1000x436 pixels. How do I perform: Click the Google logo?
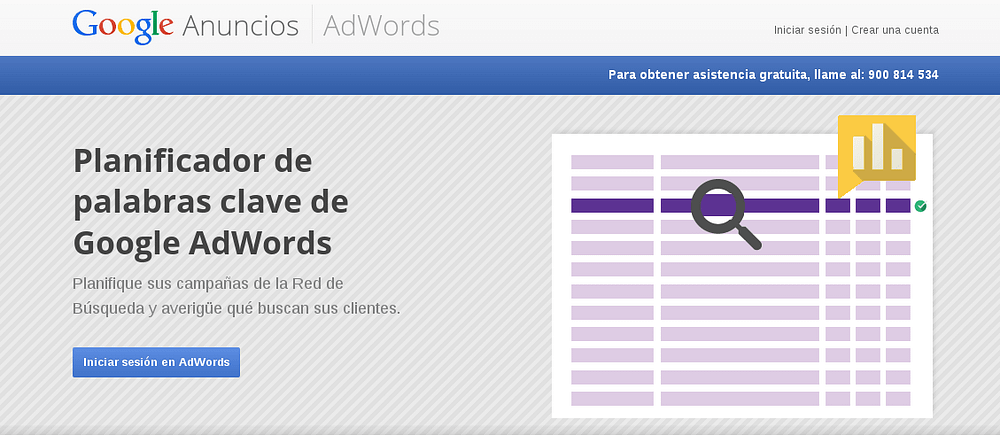pos(122,26)
